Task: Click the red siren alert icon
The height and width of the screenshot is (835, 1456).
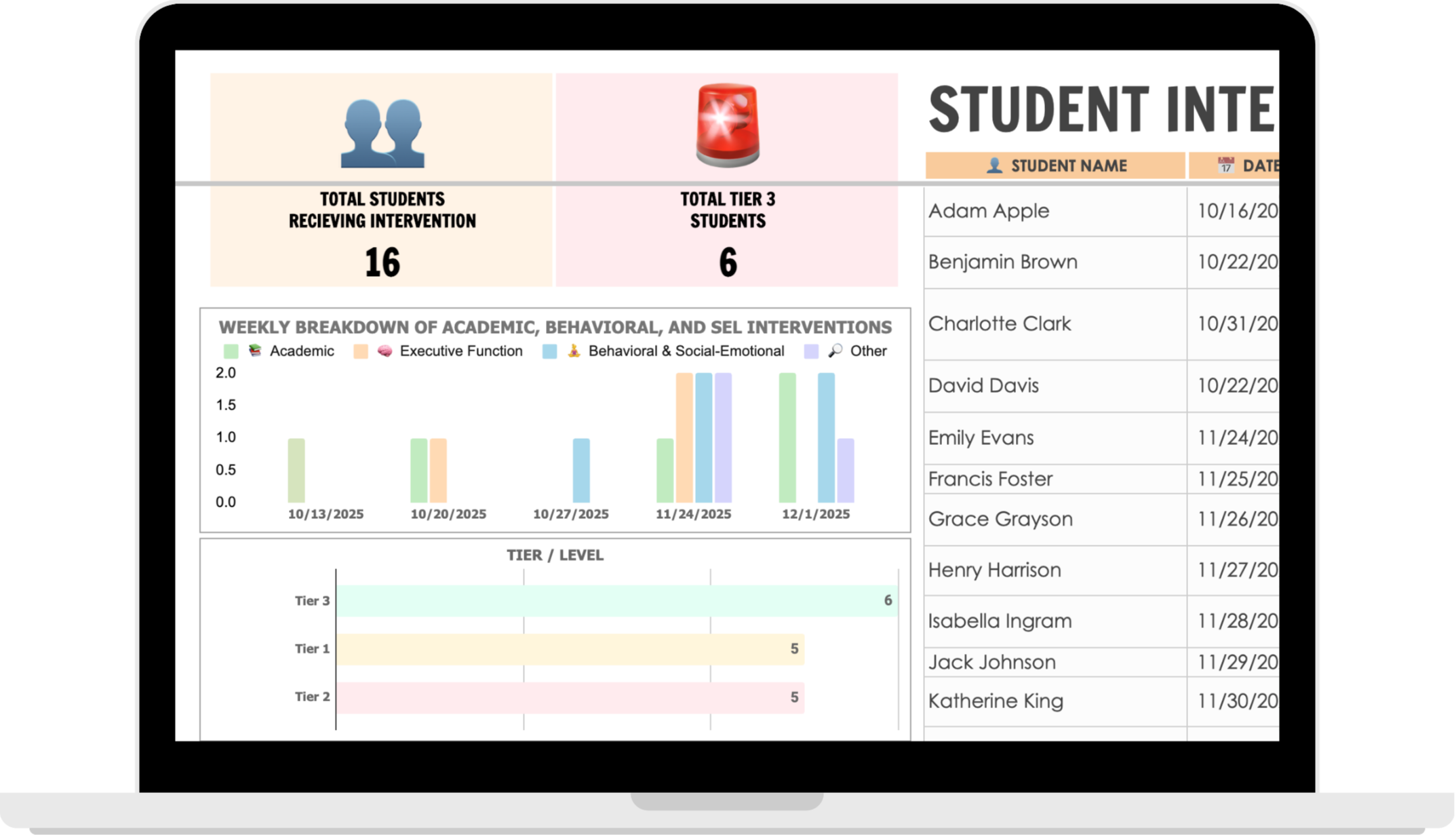Action: [727, 125]
